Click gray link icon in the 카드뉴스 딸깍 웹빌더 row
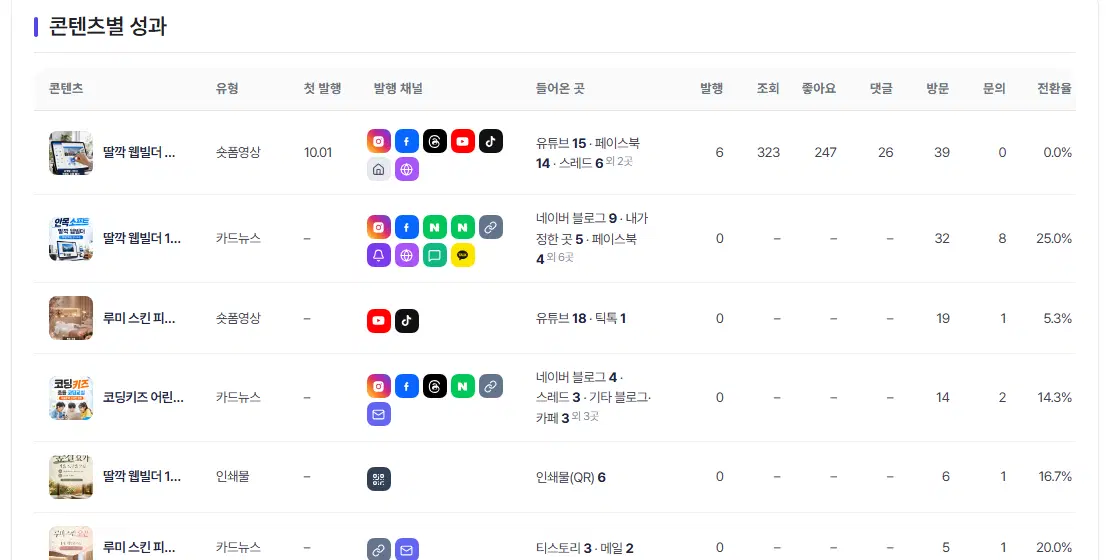 coord(491,227)
